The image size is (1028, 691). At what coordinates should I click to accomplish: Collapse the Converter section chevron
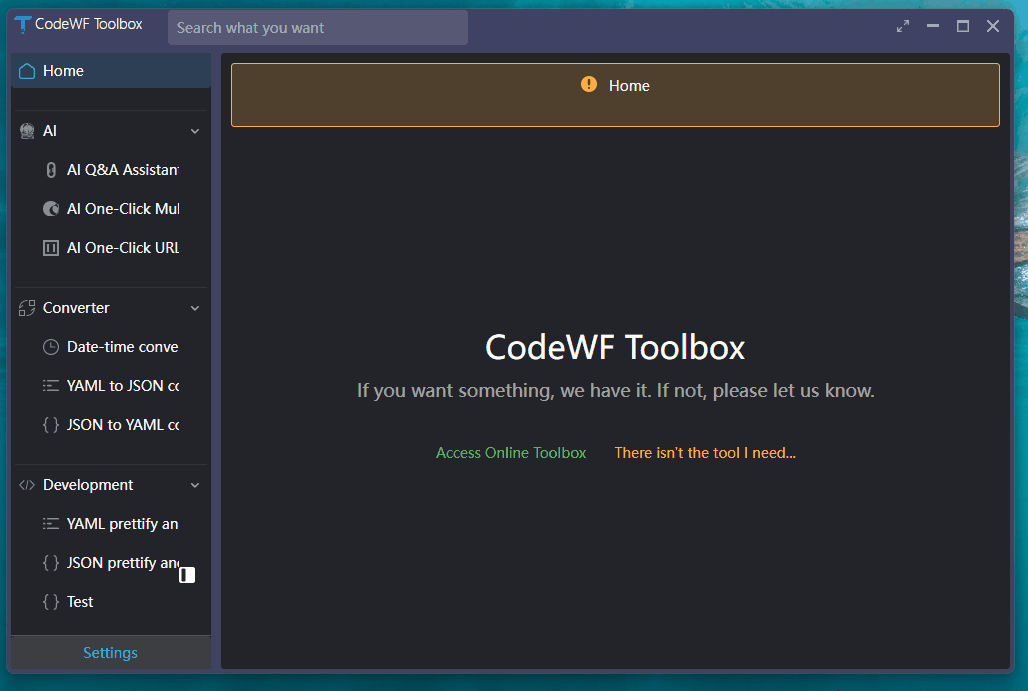click(x=195, y=308)
